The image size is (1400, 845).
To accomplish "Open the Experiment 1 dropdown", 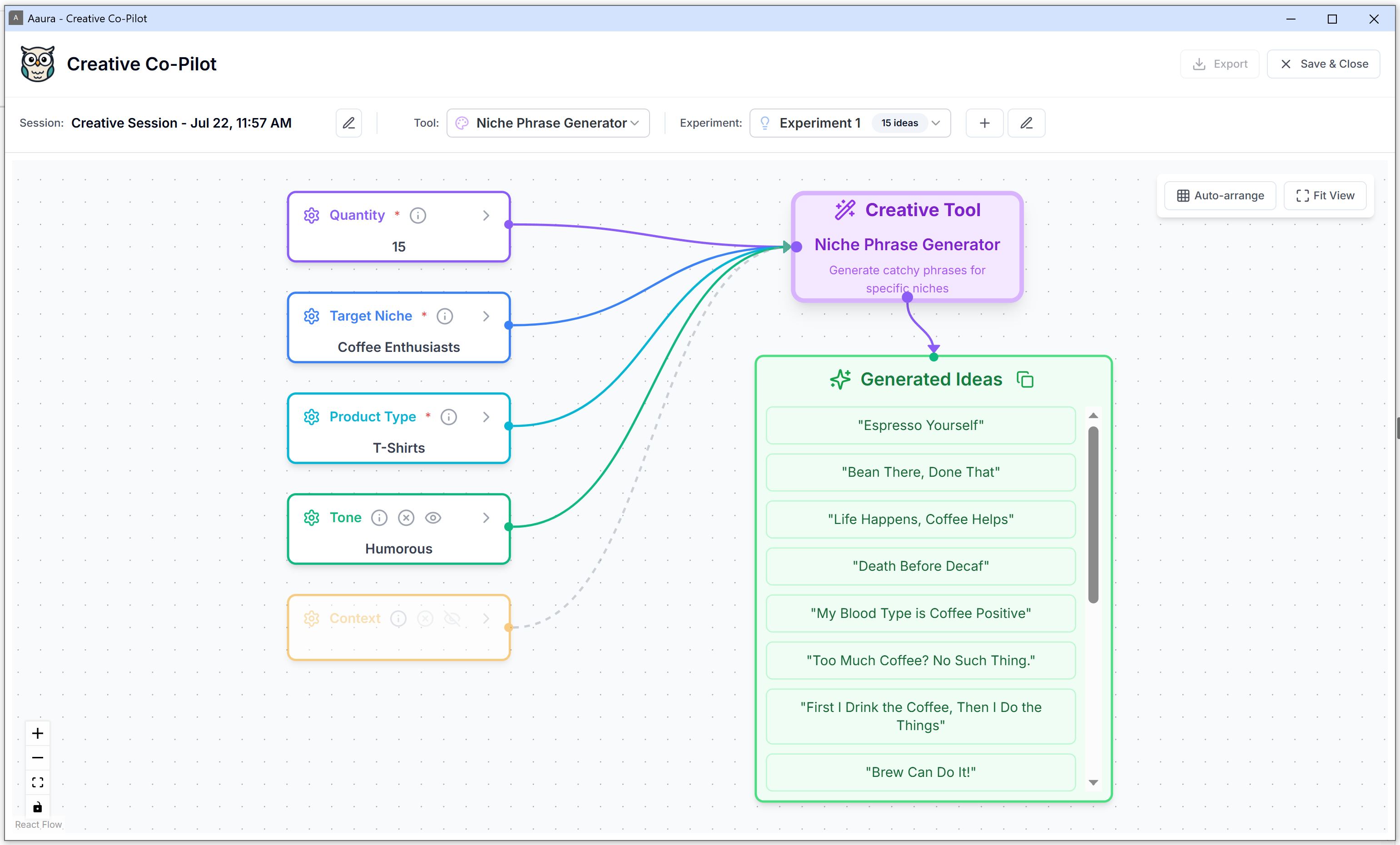I will click(x=850, y=123).
